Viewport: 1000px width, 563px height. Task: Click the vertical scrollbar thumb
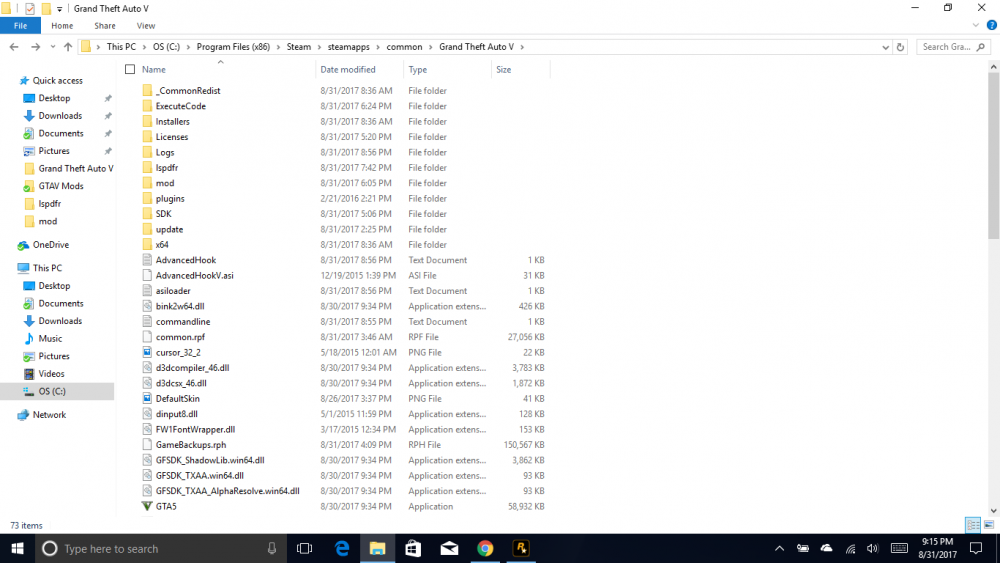[994, 155]
